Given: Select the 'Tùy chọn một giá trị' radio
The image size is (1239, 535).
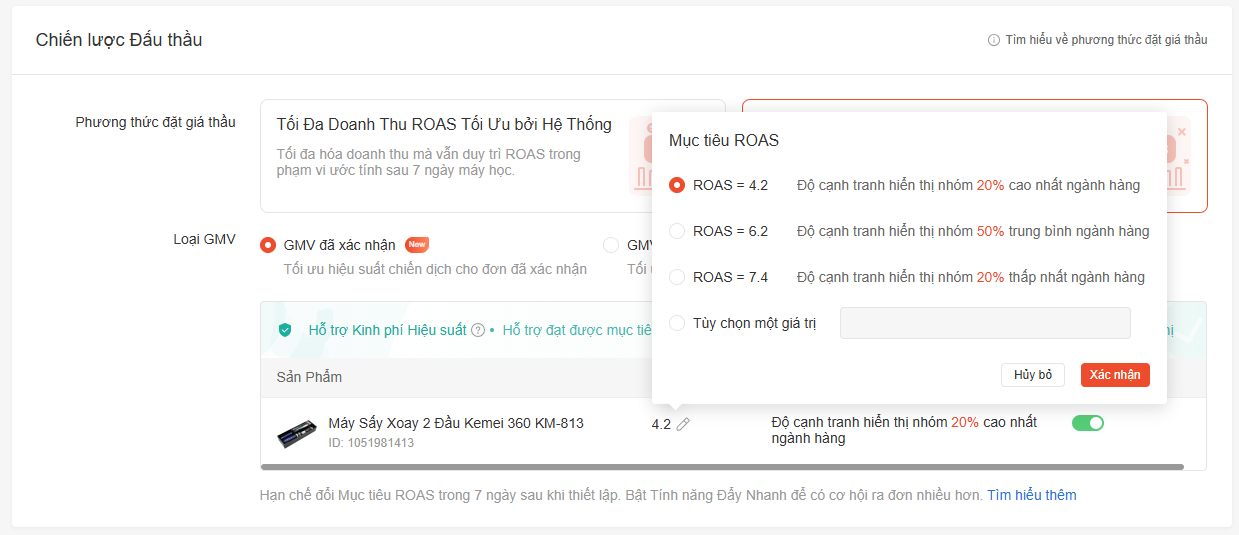Looking at the screenshot, I should coord(677,323).
